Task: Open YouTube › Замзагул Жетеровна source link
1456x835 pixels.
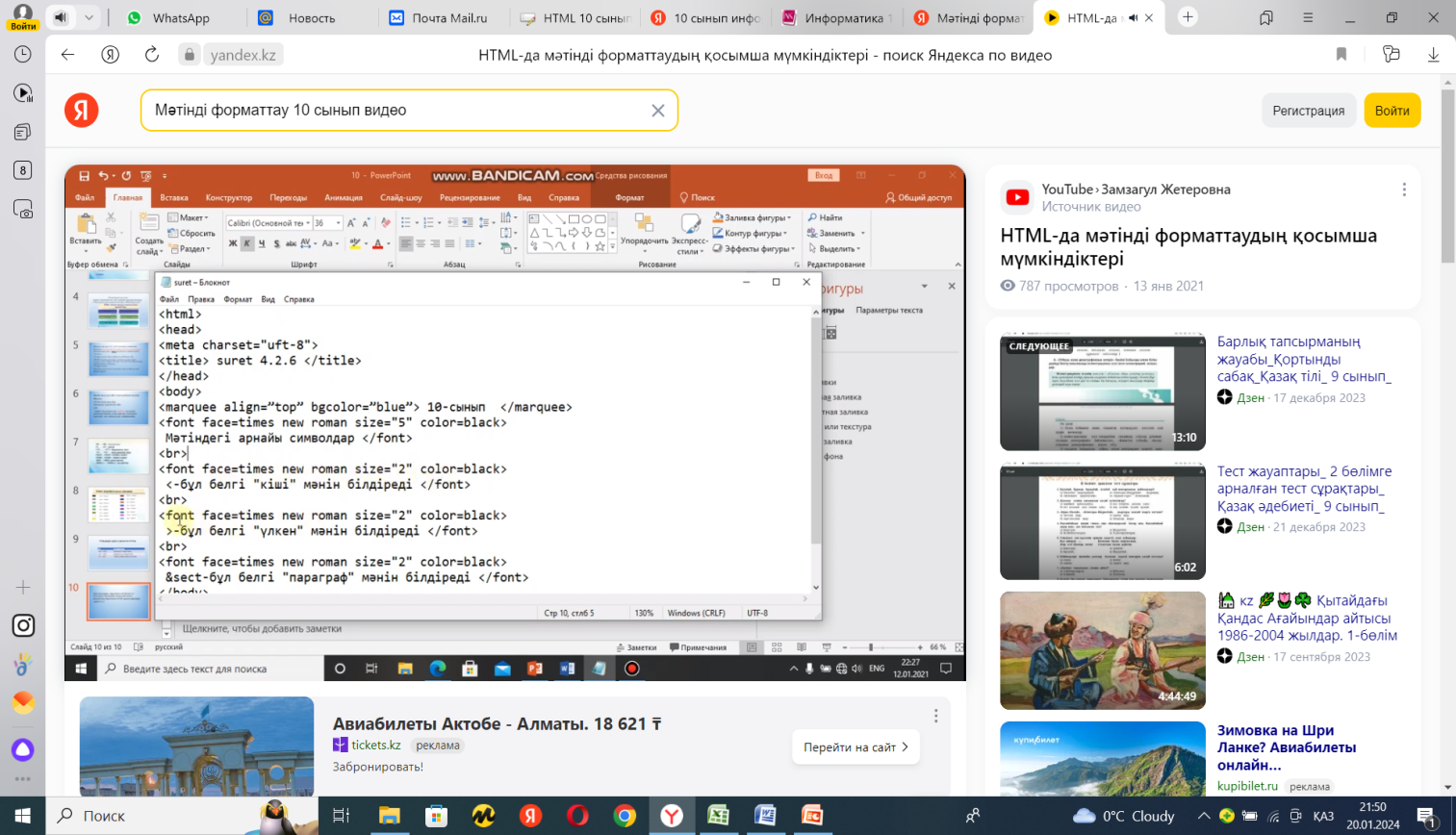Action: pyautogui.click(x=1136, y=190)
